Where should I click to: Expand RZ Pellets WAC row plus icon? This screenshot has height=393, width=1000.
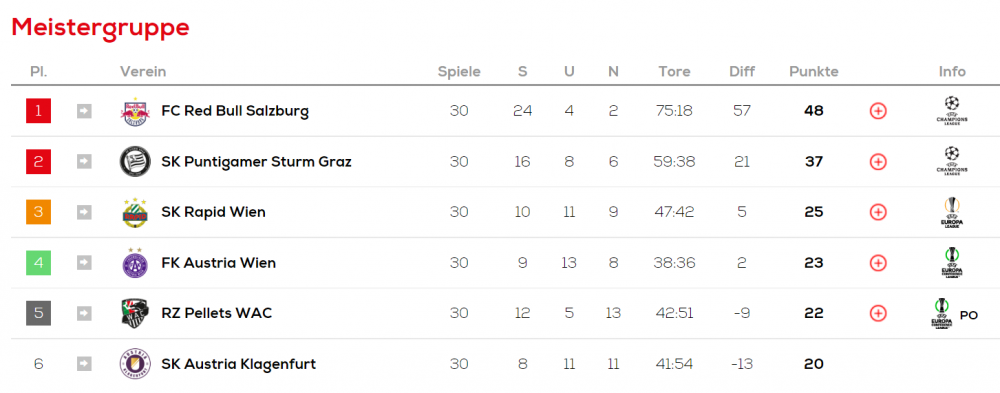(878, 313)
